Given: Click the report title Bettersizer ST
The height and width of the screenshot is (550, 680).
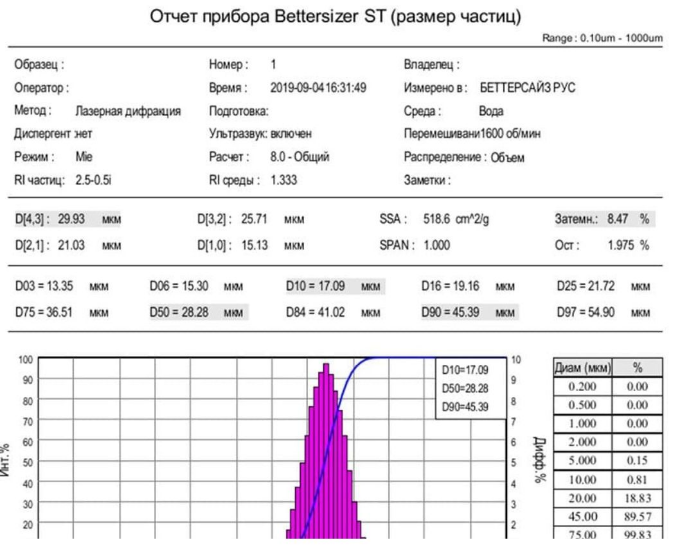Looking at the screenshot, I should click(x=335, y=18).
